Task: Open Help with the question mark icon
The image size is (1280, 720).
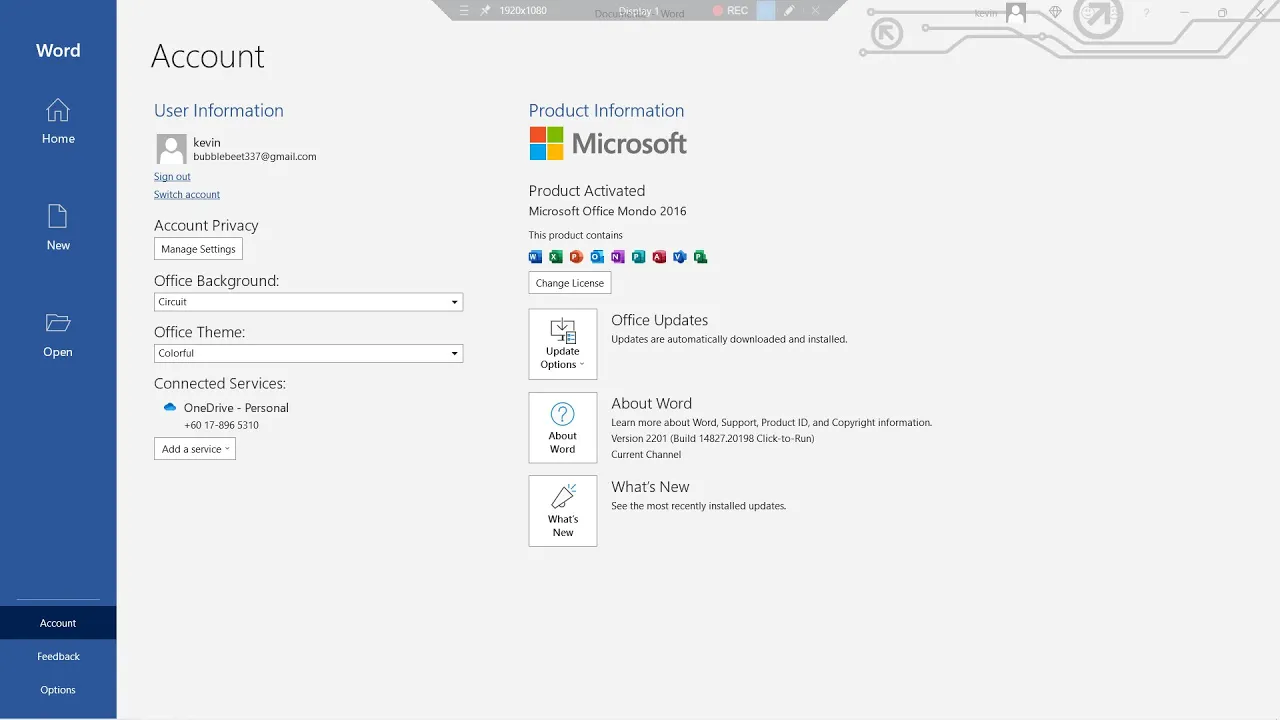Action: tap(1146, 12)
